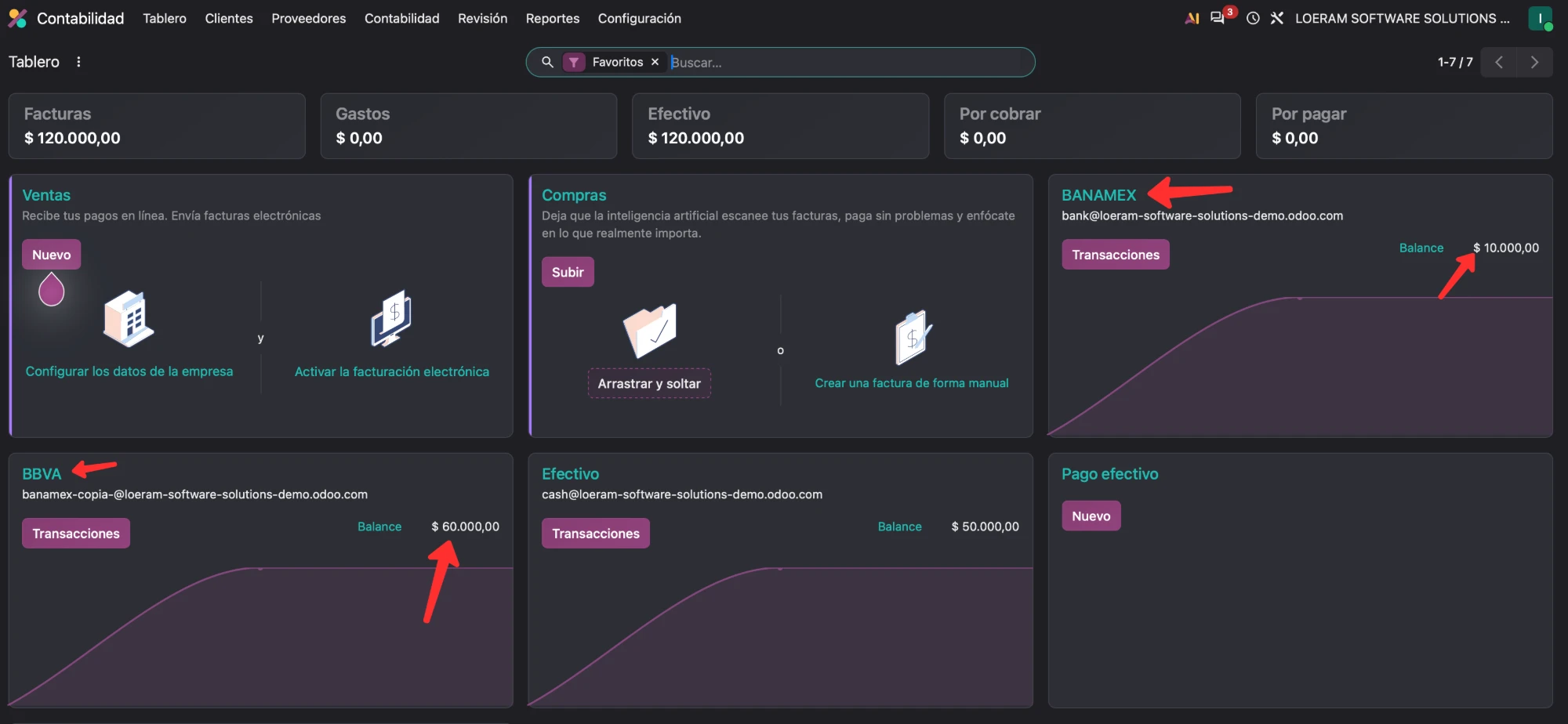Open the debug tools wrench icon

tap(1277, 18)
